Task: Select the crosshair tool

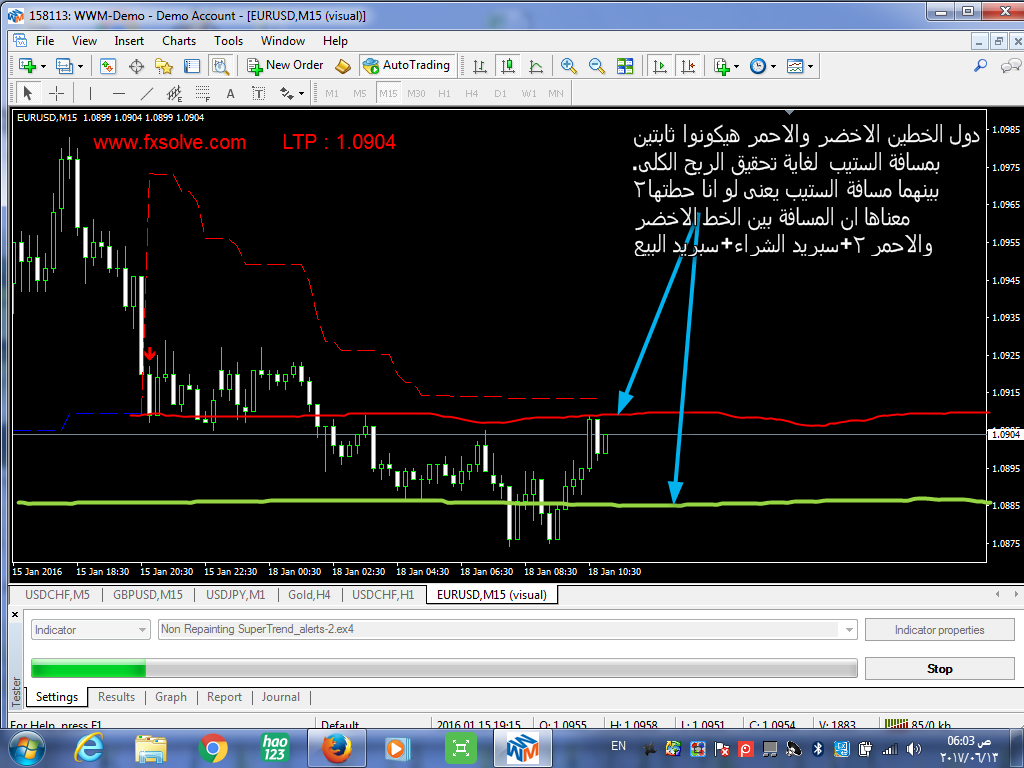Action: (57, 93)
